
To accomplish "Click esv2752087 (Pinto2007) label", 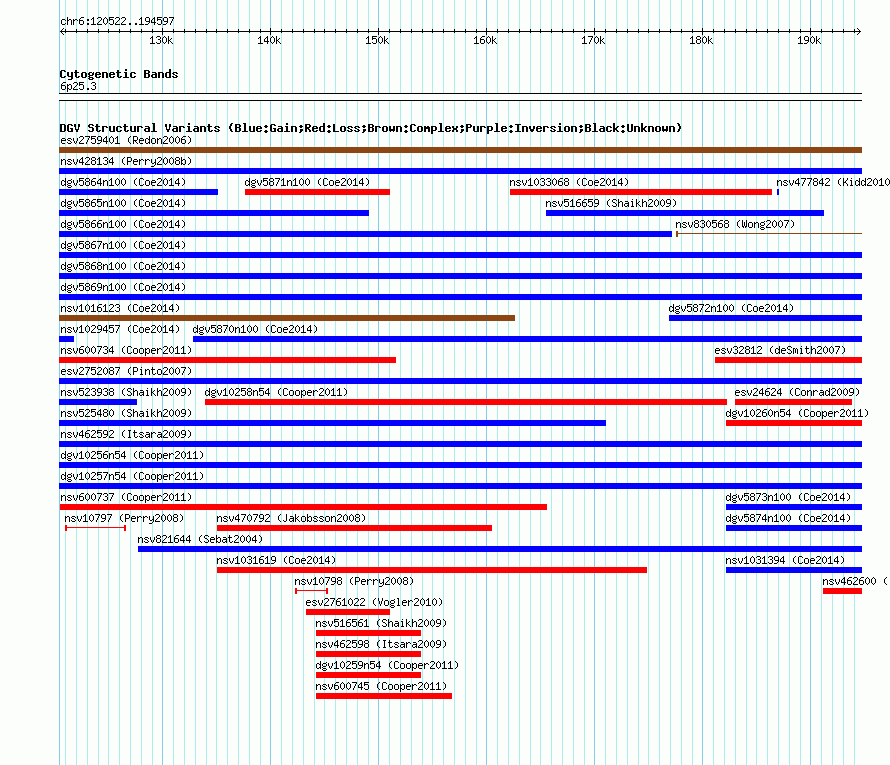I will [x=126, y=371].
